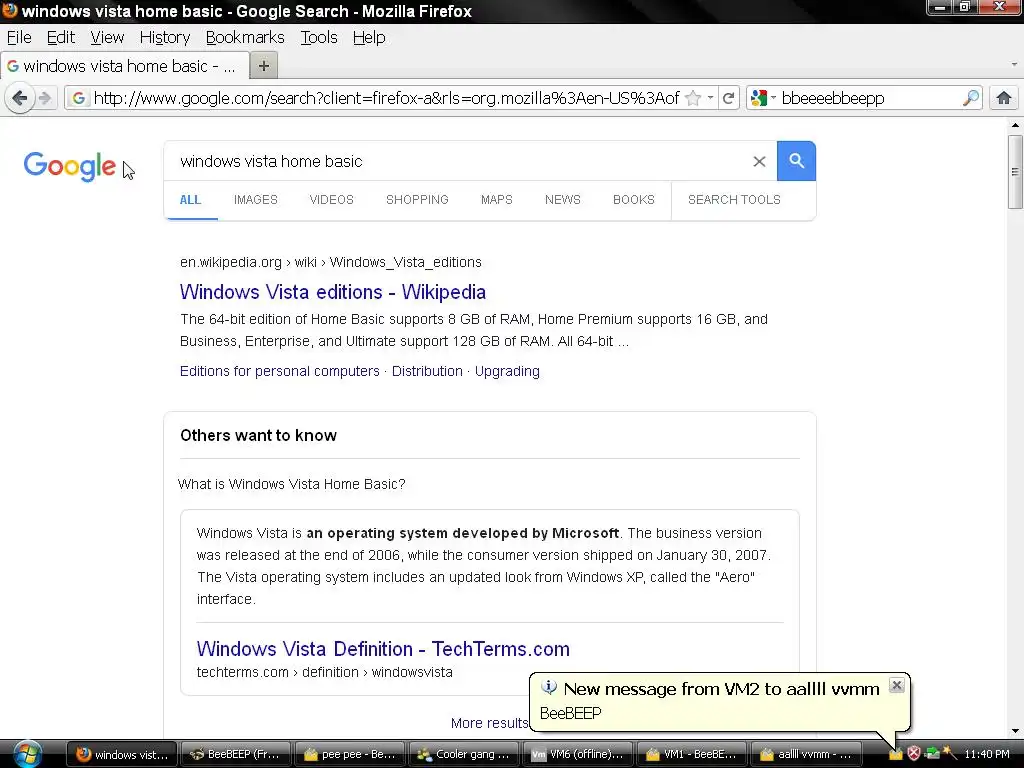Open the Firefox home page
This screenshot has width=1024, height=768.
(x=1004, y=99)
